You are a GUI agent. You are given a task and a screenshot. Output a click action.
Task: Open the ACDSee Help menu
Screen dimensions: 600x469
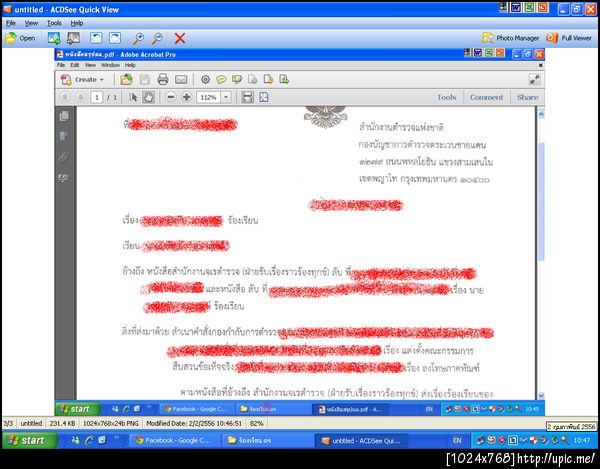point(77,23)
